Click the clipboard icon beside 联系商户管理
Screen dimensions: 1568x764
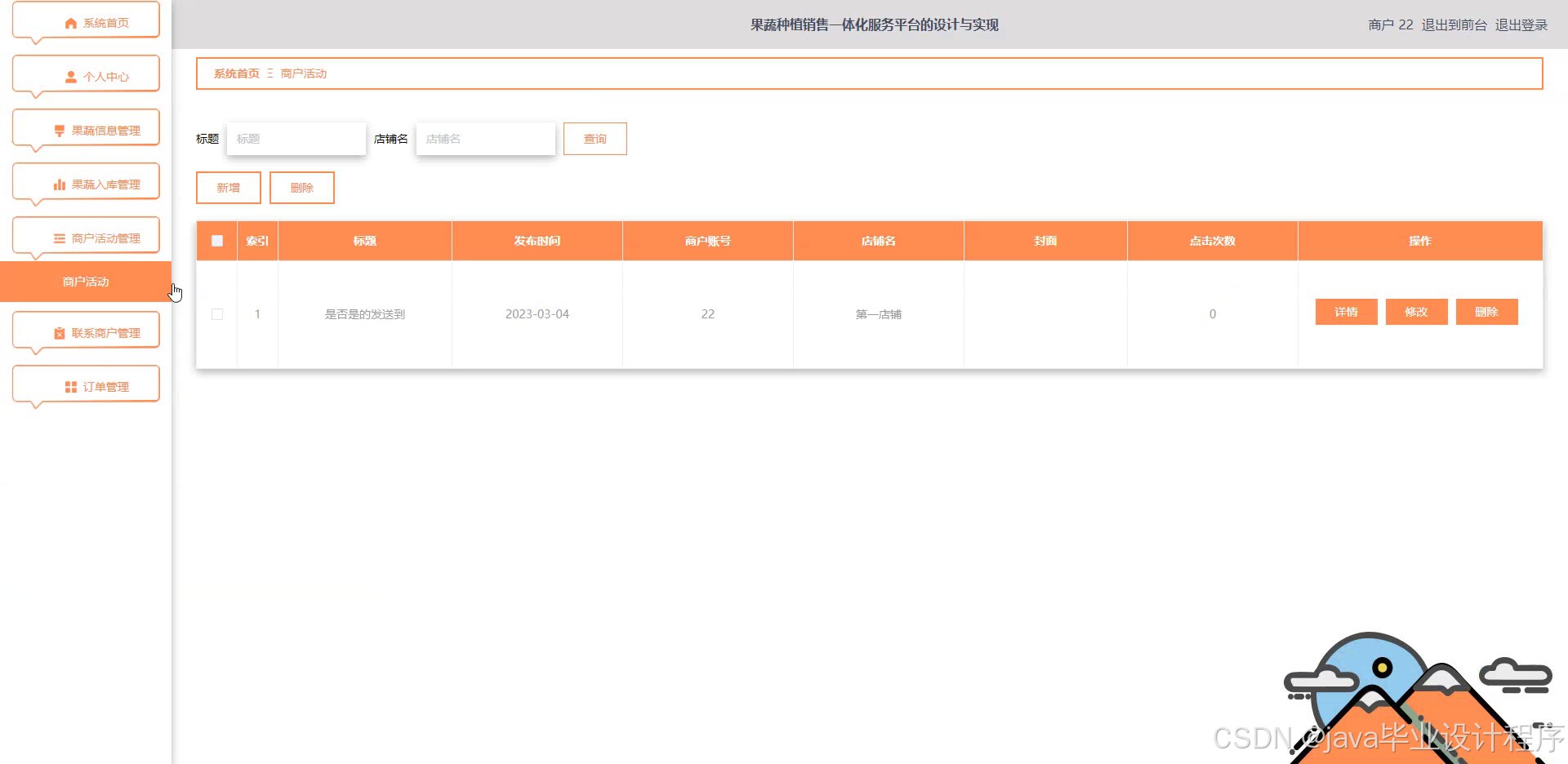click(60, 333)
